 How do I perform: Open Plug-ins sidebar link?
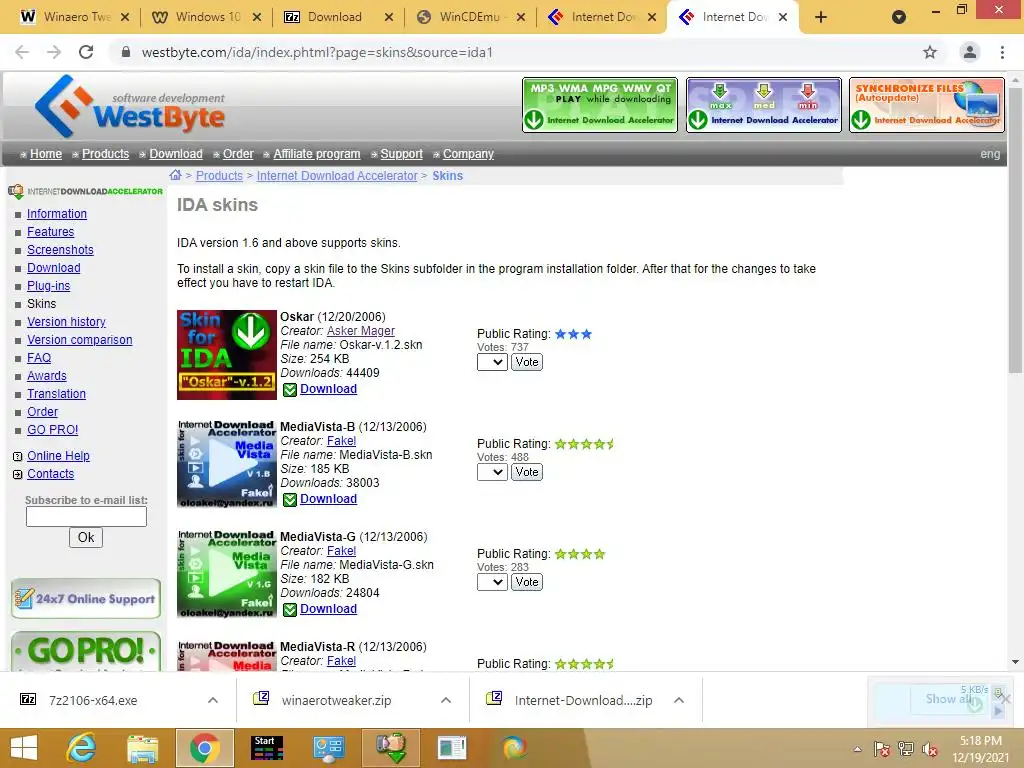coord(48,286)
